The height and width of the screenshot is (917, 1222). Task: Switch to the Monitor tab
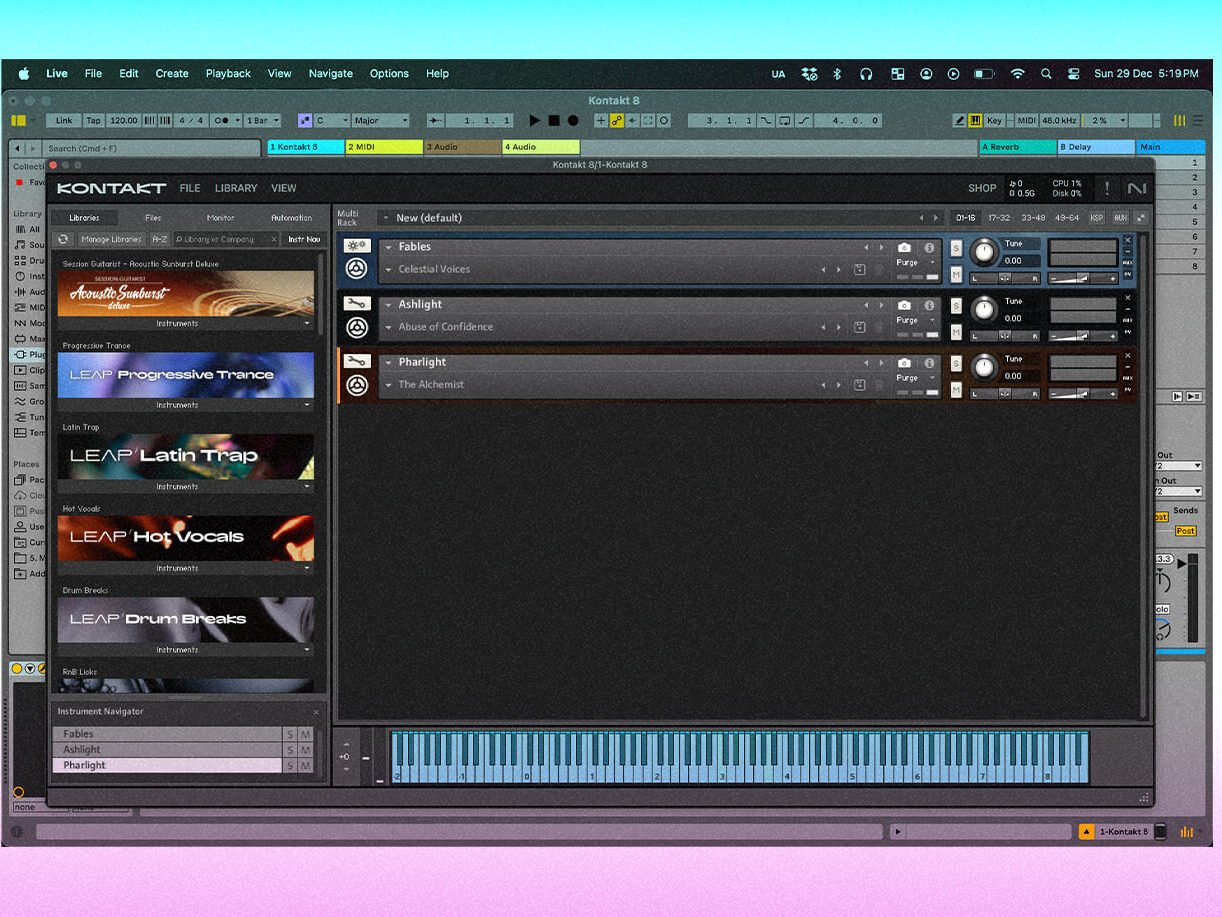tap(220, 218)
